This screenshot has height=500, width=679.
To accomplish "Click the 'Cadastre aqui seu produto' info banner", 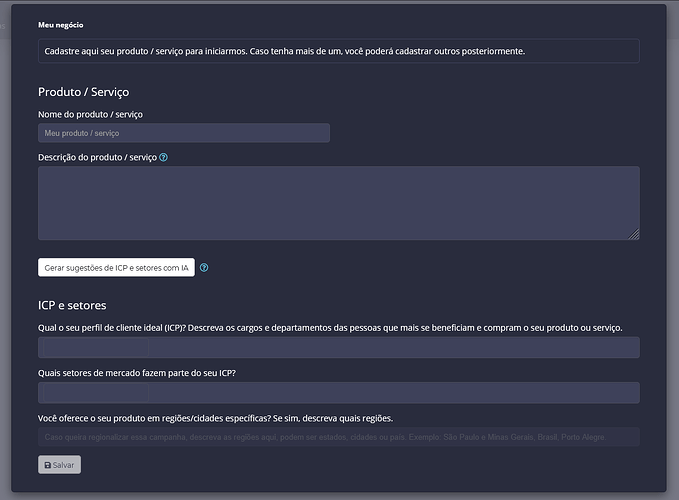I will click(338, 51).
